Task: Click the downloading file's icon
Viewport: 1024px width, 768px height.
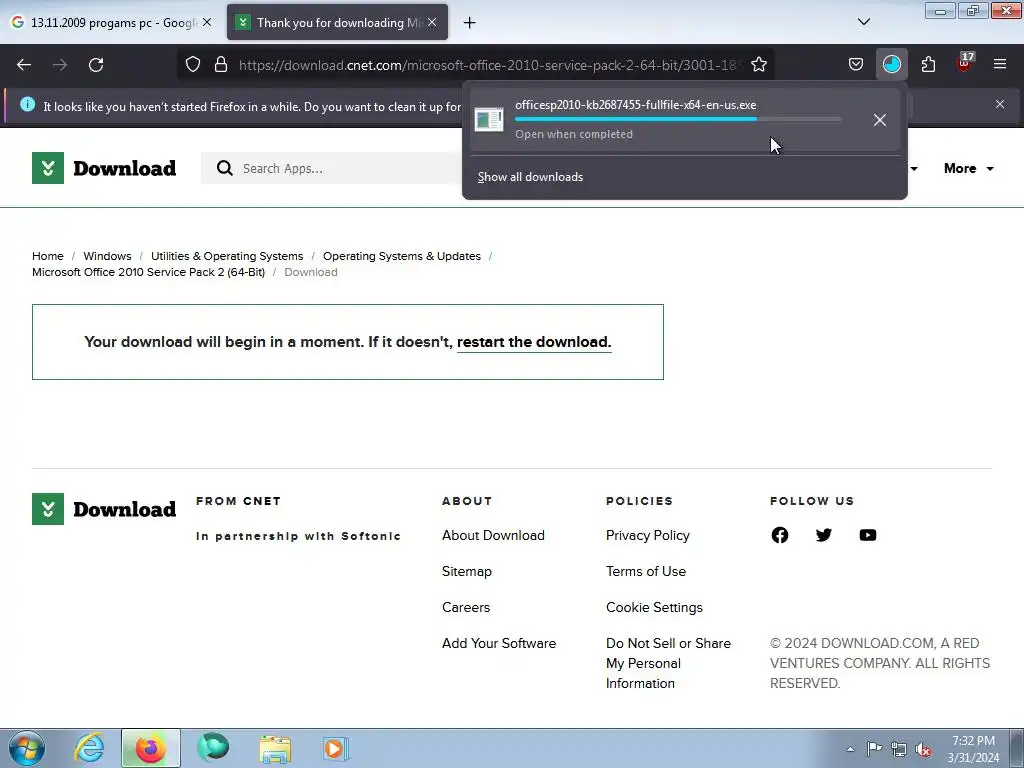Action: tap(488, 120)
